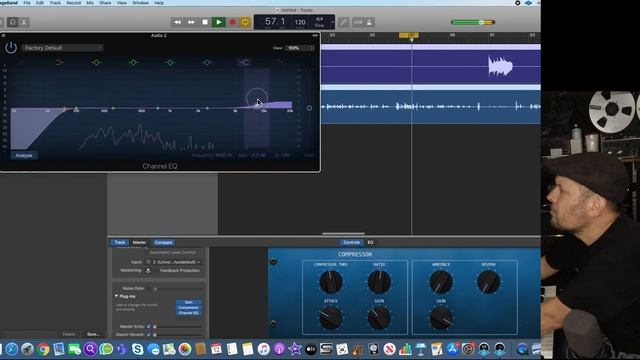The image size is (640, 360).
Task: Select the Track tab in Smart Controls
Action: point(120,242)
